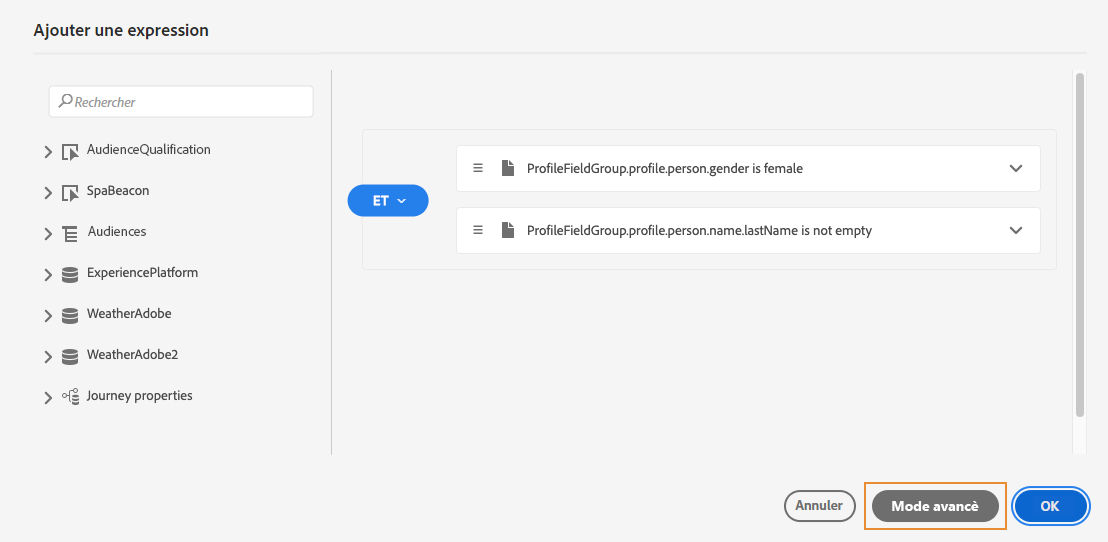
Task: Click the AudienceQualification event icon
Action: 70,152
